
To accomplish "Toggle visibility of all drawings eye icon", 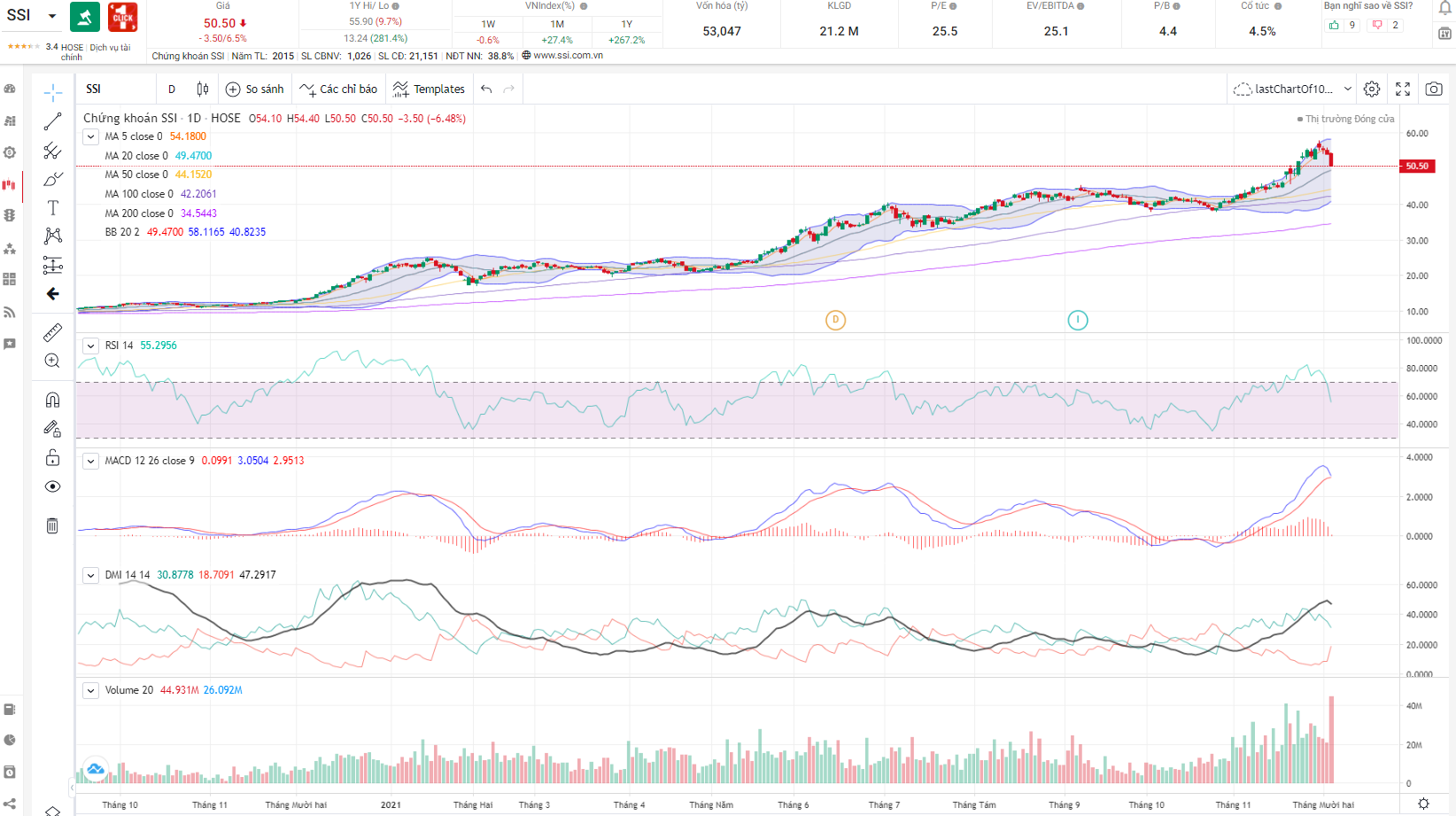I will pos(53,486).
